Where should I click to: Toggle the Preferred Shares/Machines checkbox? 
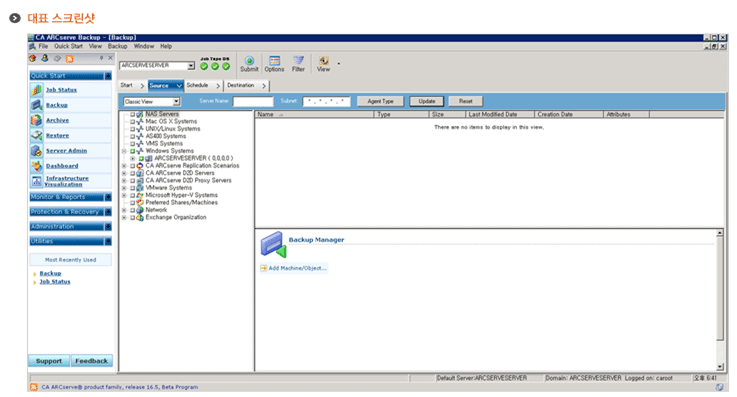tap(133, 202)
